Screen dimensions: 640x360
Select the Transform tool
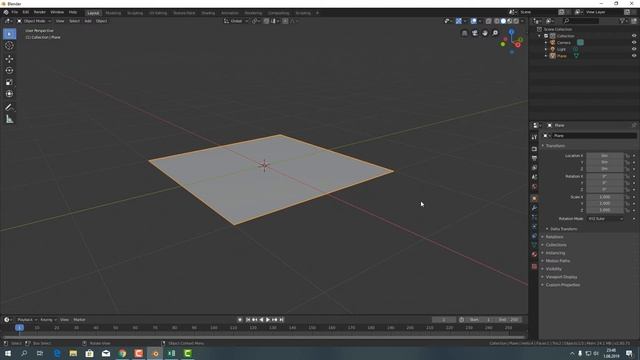click(x=9, y=94)
